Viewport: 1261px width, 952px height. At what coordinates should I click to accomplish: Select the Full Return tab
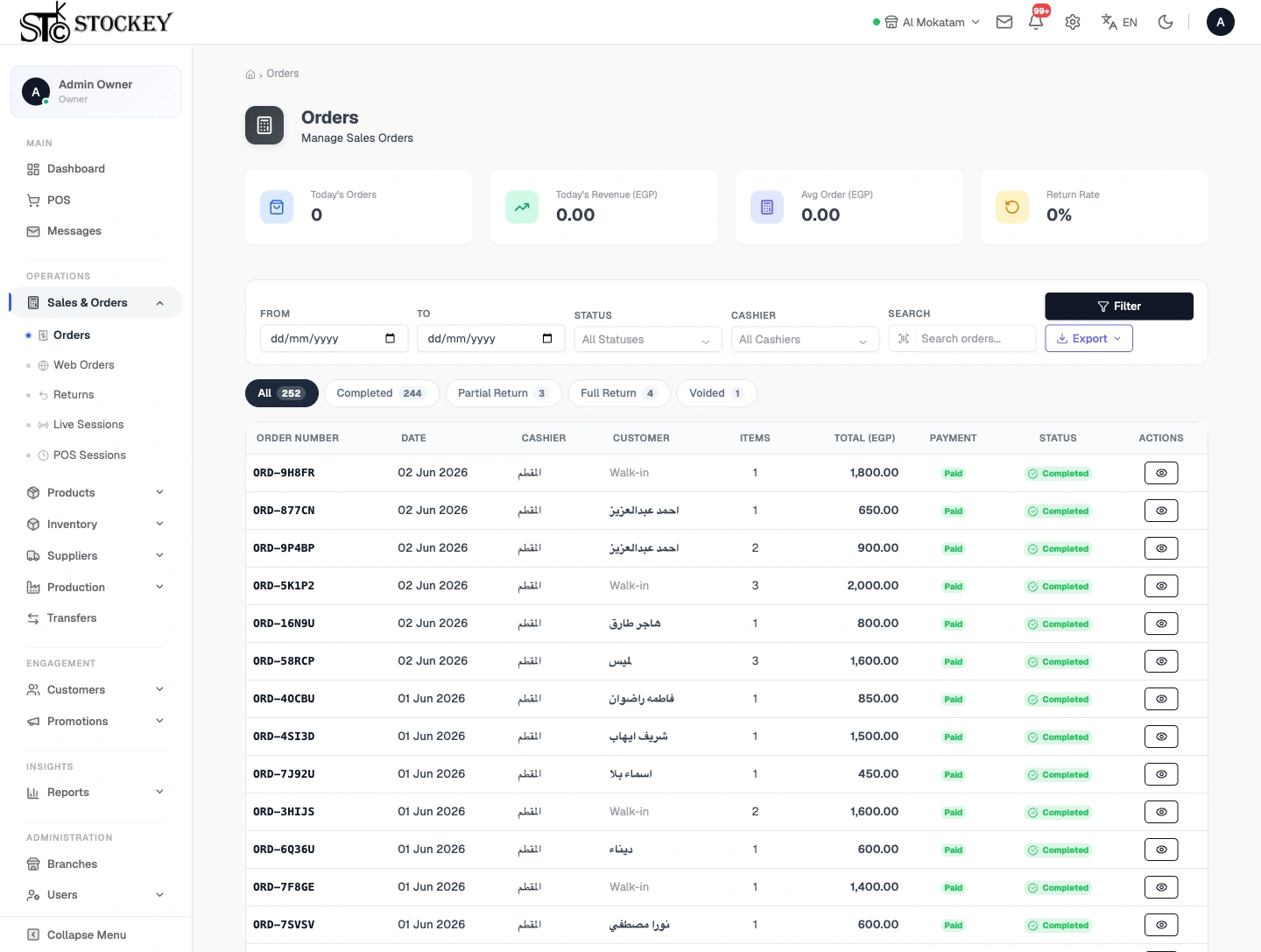pyautogui.click(x=619, y=393)
